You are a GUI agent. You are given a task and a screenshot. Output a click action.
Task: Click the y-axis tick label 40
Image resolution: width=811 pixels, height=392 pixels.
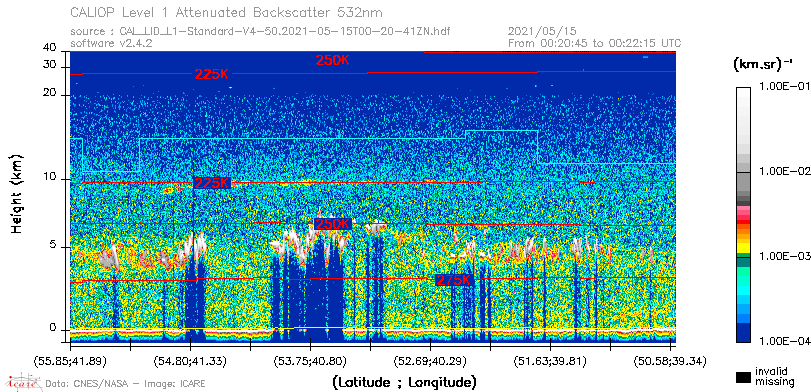[x=50, y=48]
